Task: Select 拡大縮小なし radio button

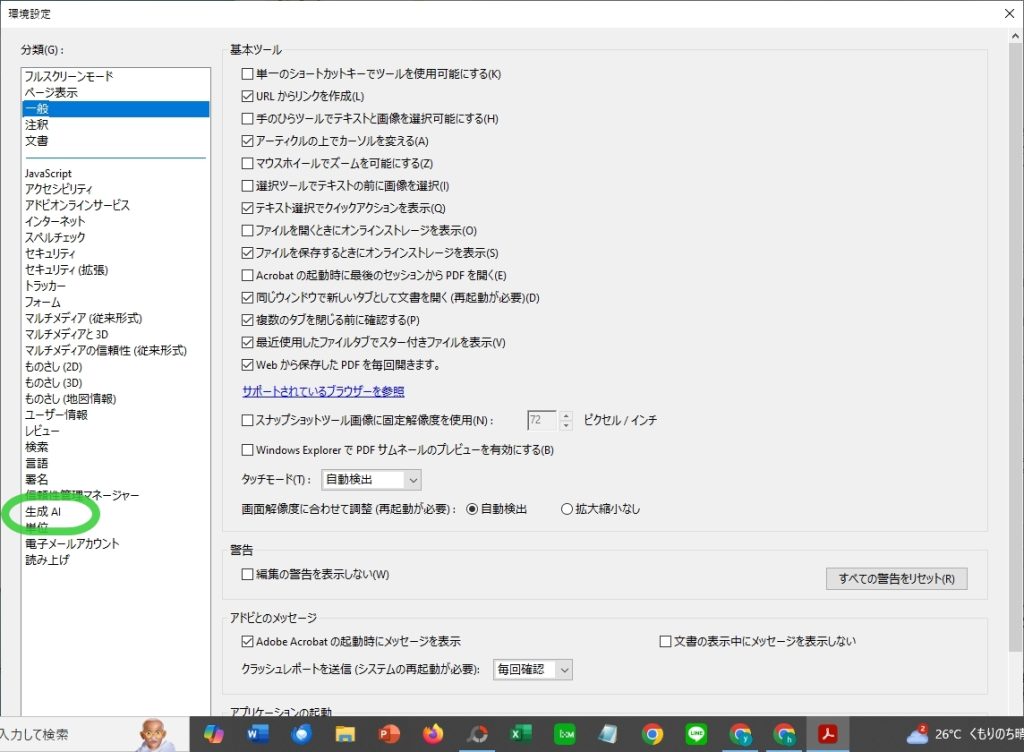Action: click(567, 509)
